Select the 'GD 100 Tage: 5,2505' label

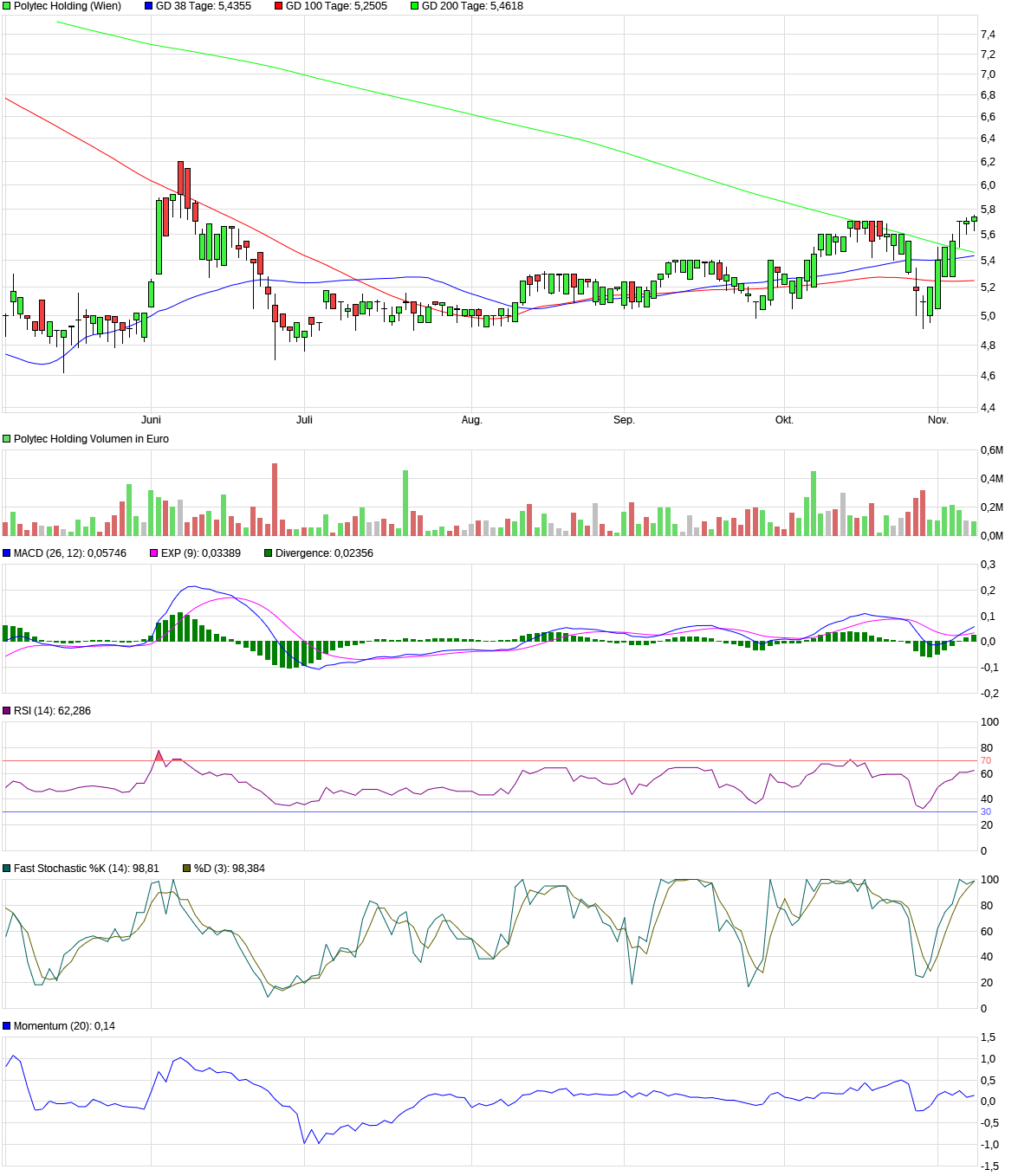pyautogui.click(x=337, y=6)
